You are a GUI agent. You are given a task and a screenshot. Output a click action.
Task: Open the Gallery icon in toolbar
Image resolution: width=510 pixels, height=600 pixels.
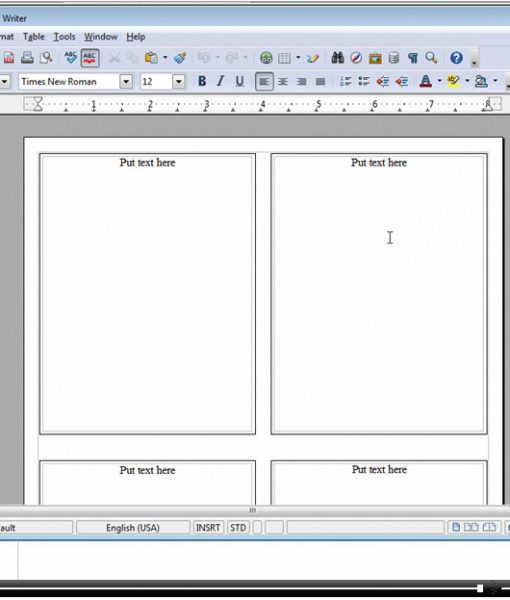(x=375, y=58)
